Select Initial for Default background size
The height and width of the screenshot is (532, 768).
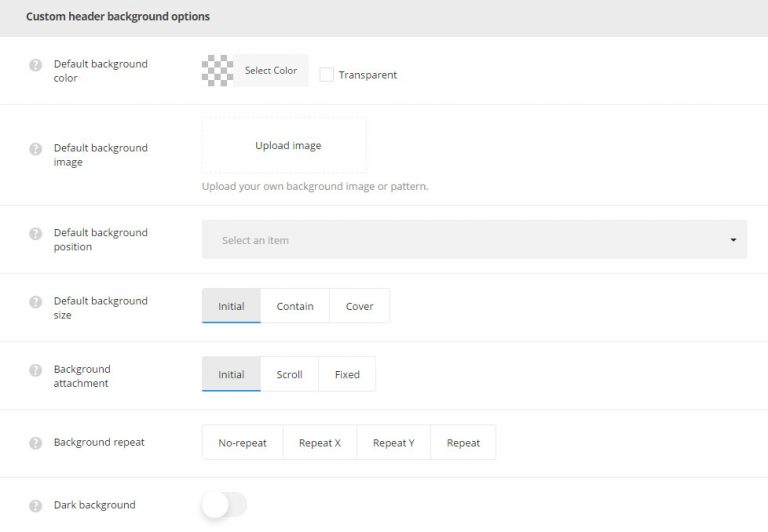pos(231,306)
